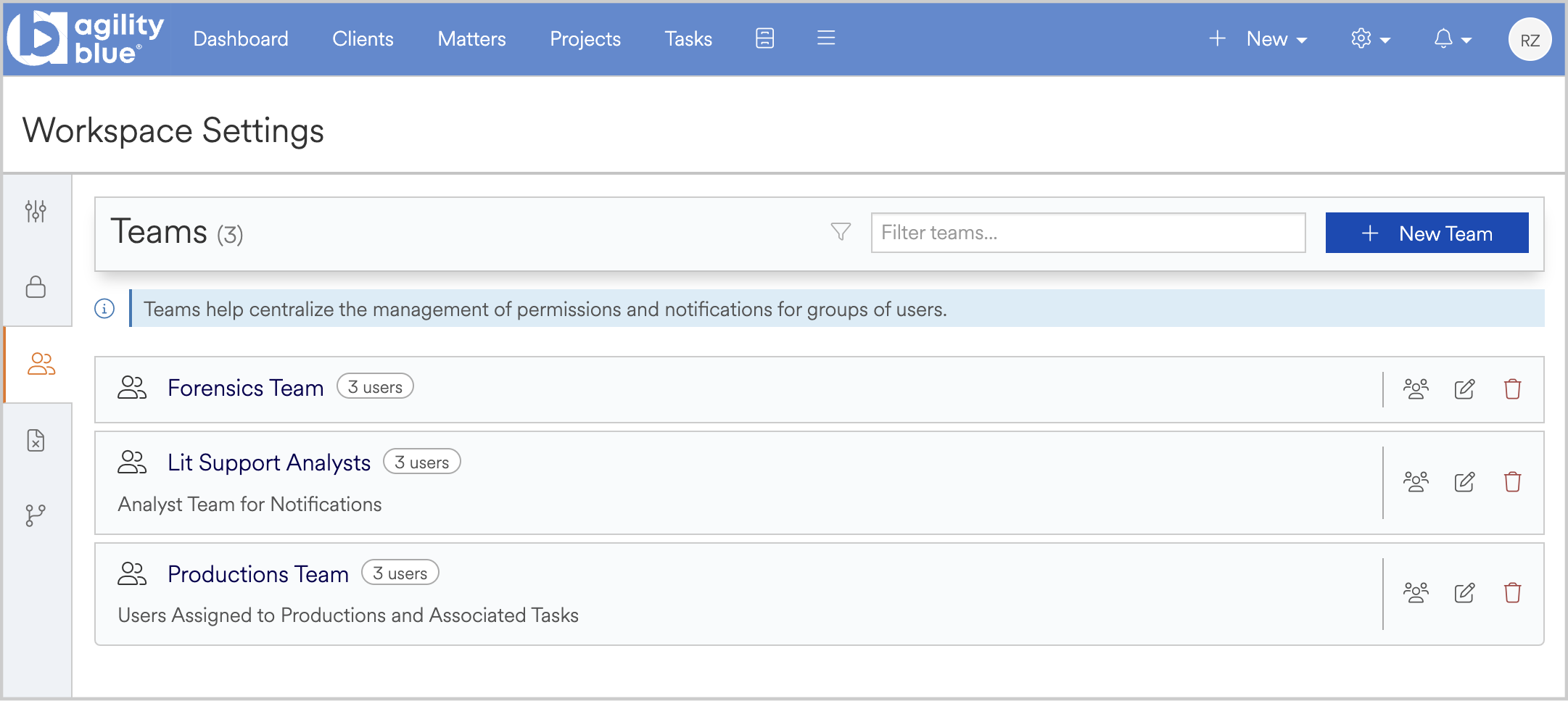
Task: Manage users of Forensics Team
Action: [1416, 389]
